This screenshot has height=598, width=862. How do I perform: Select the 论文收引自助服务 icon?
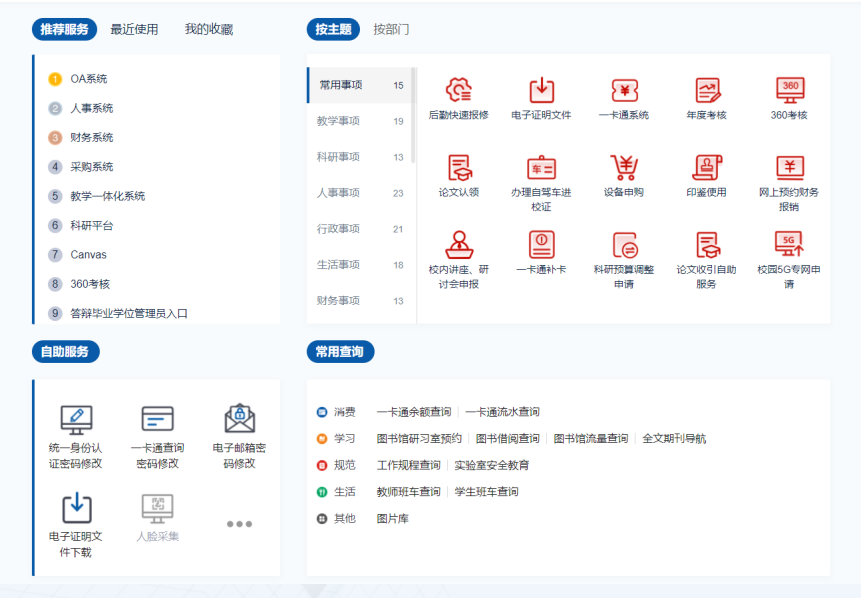tap(707, 245)
